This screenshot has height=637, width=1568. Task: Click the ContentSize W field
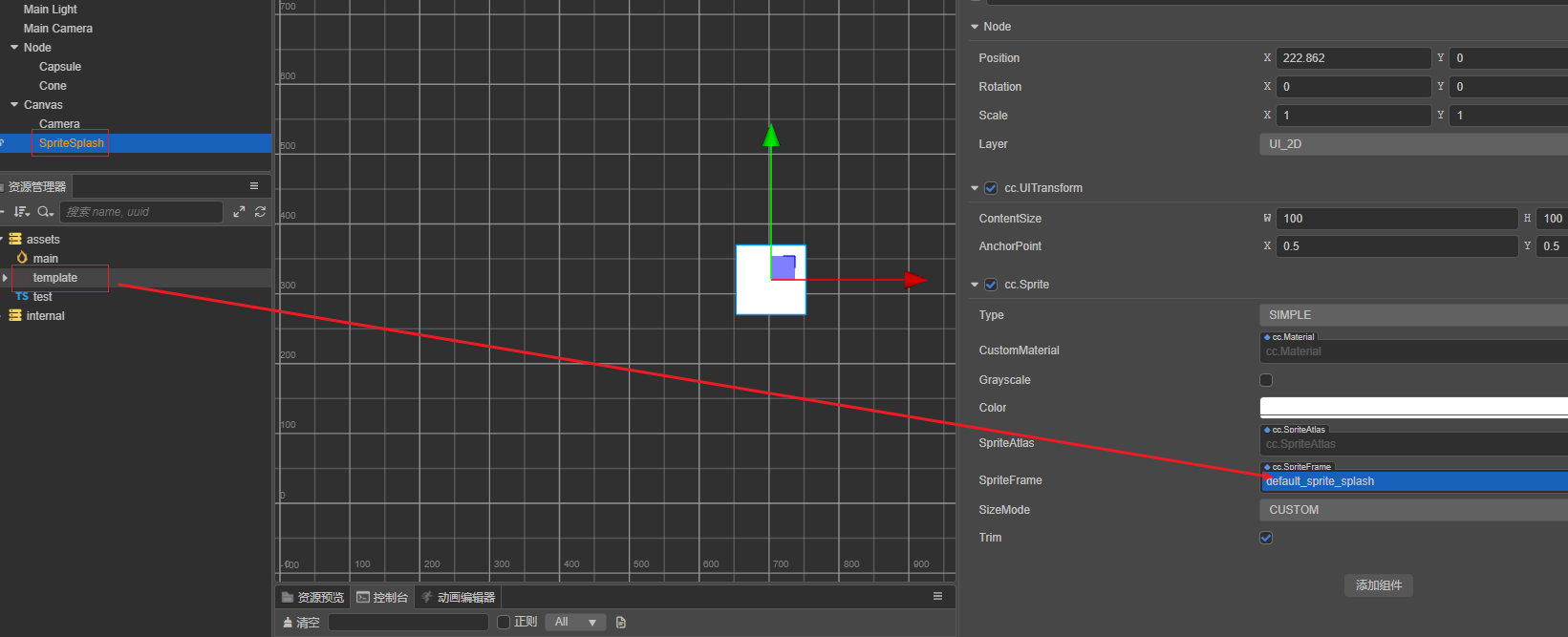1397,219
